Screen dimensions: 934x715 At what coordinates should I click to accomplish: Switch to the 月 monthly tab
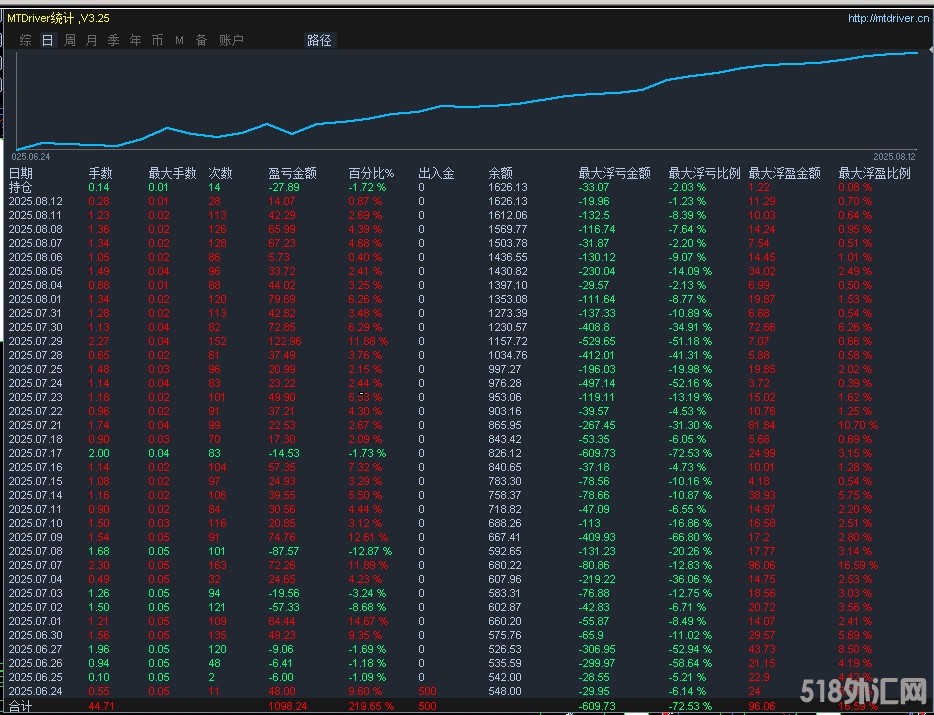coord(92,40)
